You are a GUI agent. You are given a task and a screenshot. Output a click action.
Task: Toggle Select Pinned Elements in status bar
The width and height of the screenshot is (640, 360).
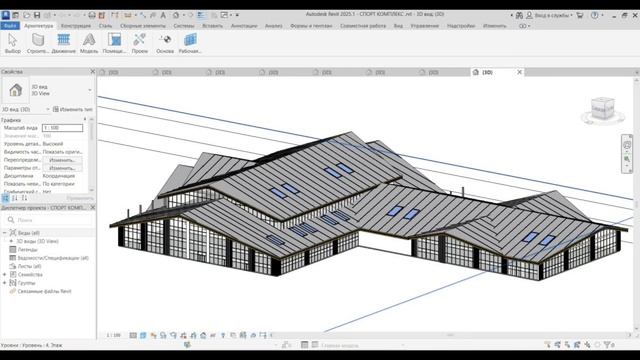tap(567, 345)
